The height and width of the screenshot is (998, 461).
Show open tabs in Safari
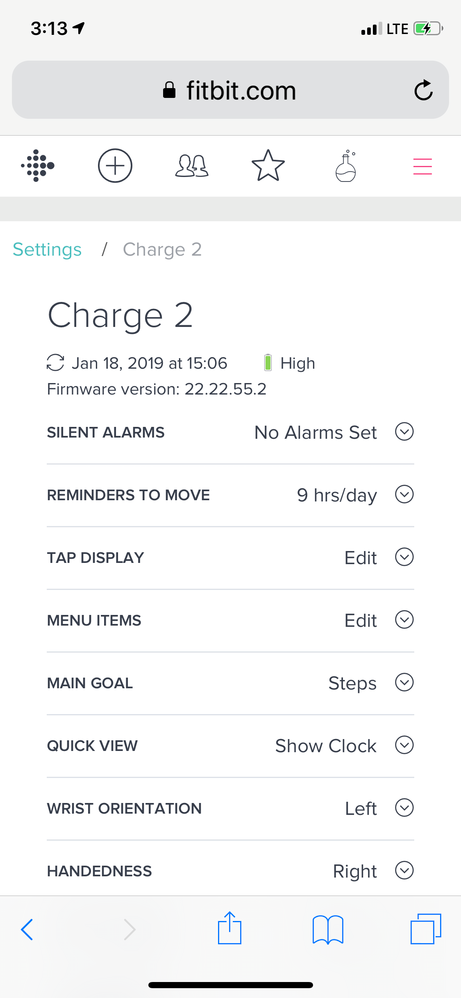(425, 929)
